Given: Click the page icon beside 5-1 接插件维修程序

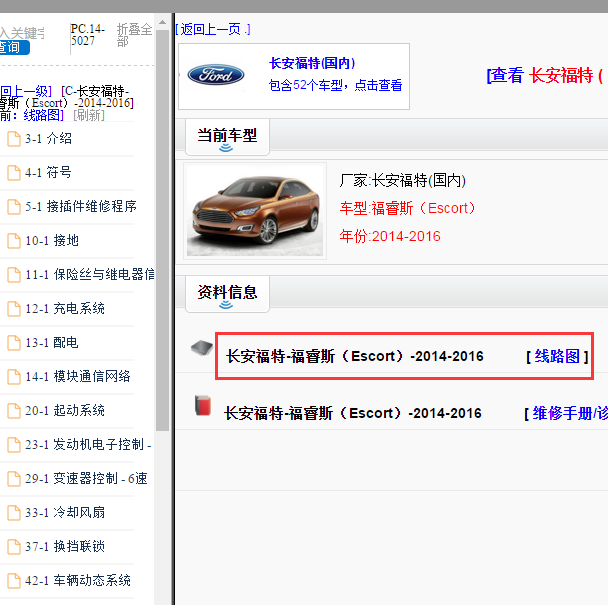Looking at the screenshot, I should click(x=14, y=207).
